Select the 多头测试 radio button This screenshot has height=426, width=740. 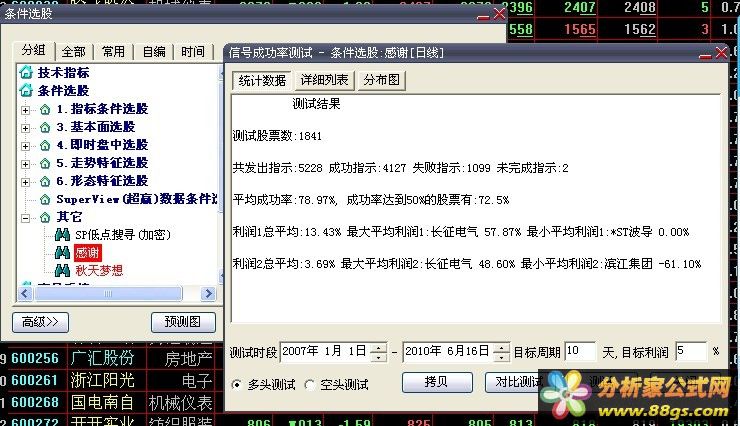tap(237, 385)
